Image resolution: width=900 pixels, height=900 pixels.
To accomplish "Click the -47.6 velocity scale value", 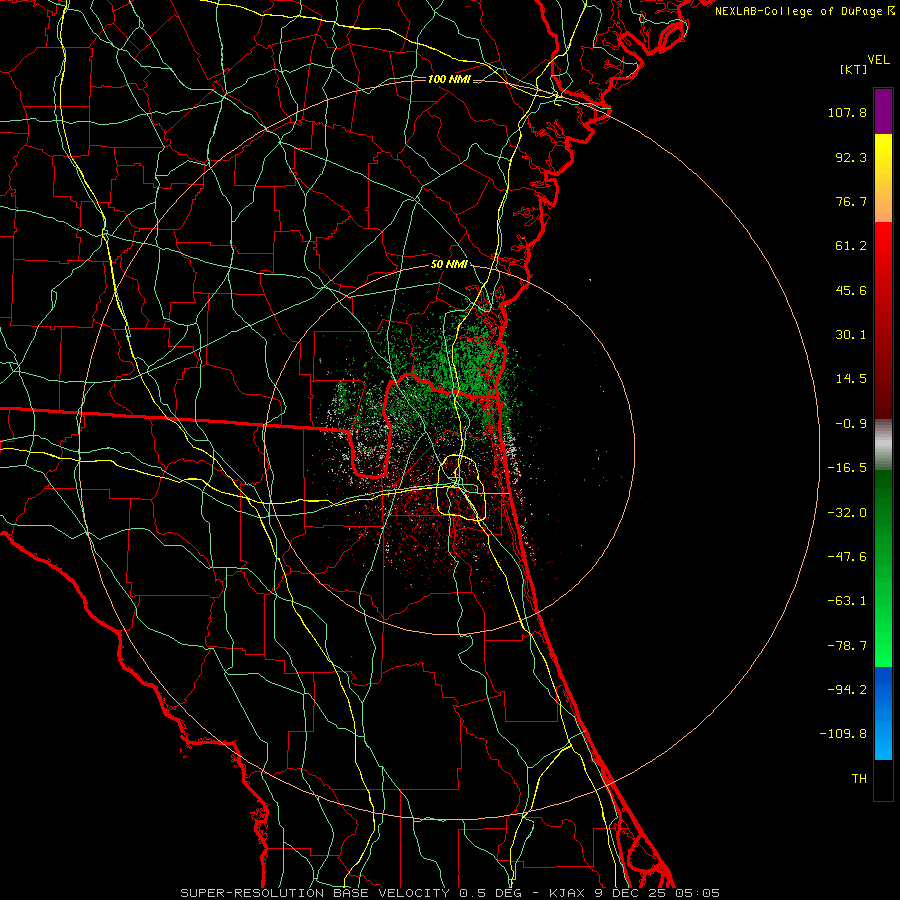I will pos(847,557).
